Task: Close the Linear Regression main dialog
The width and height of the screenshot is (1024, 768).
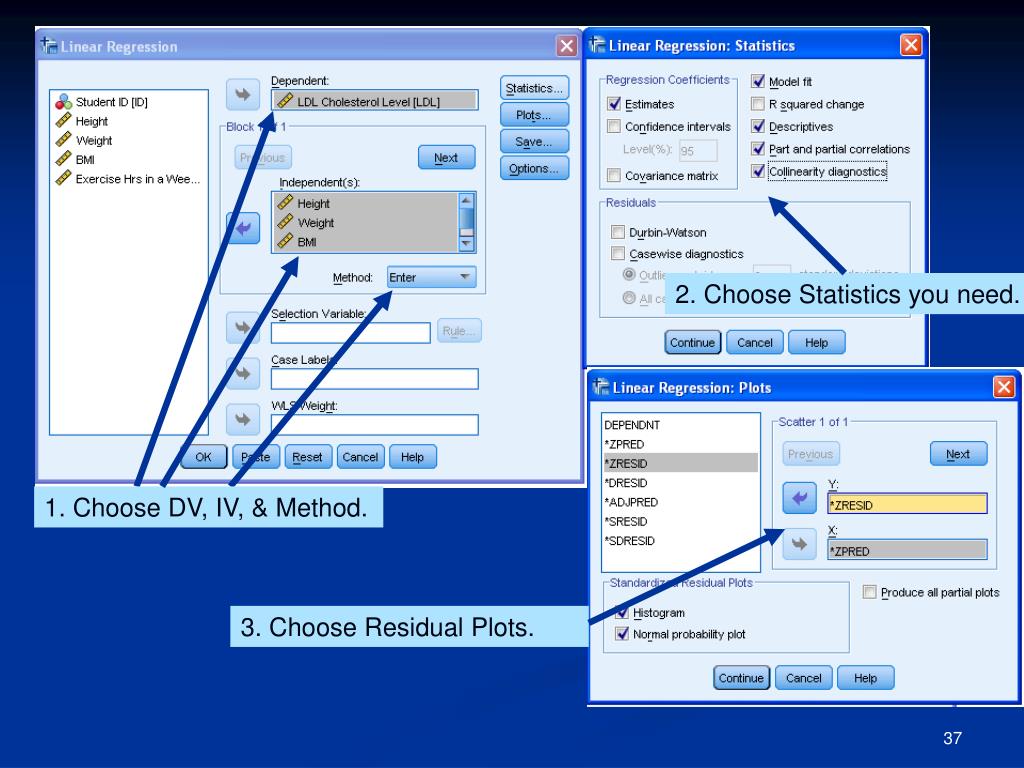Action: (x=566, y=46)
